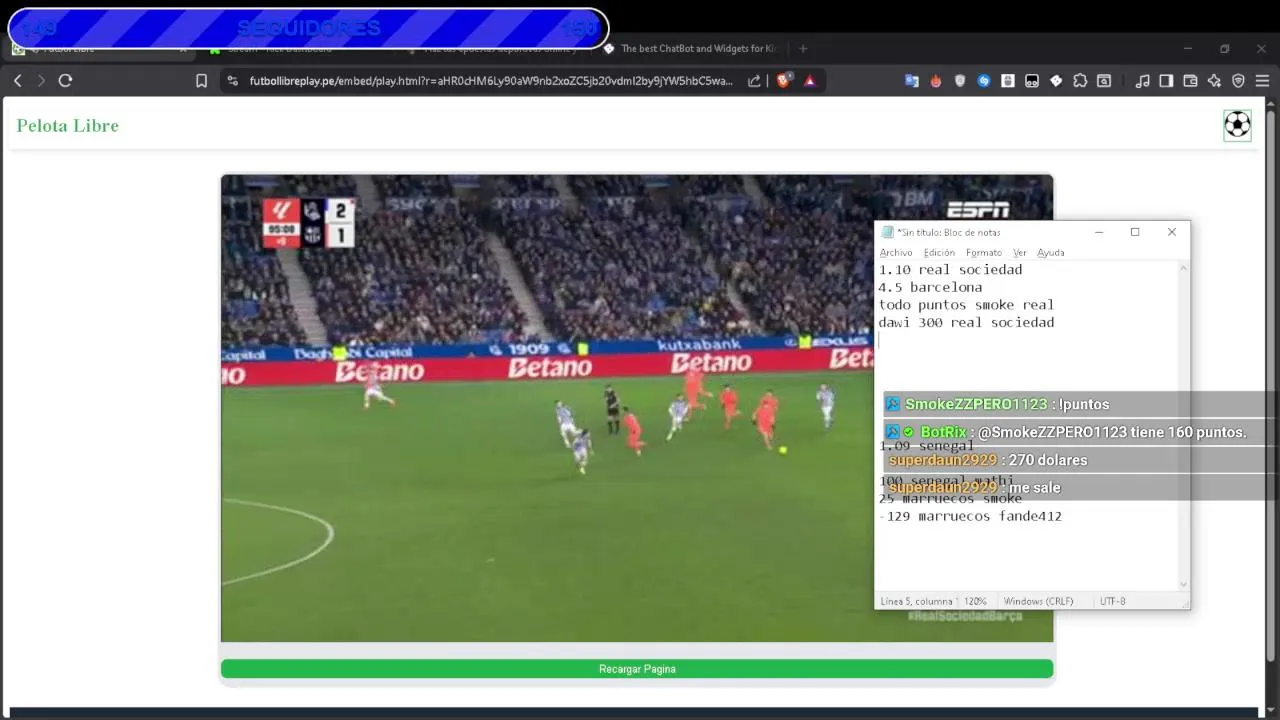This screenshot has height=720, width=1280.
Task: Open the Google Translate extension icon
Action: click(x=912, y=81)
